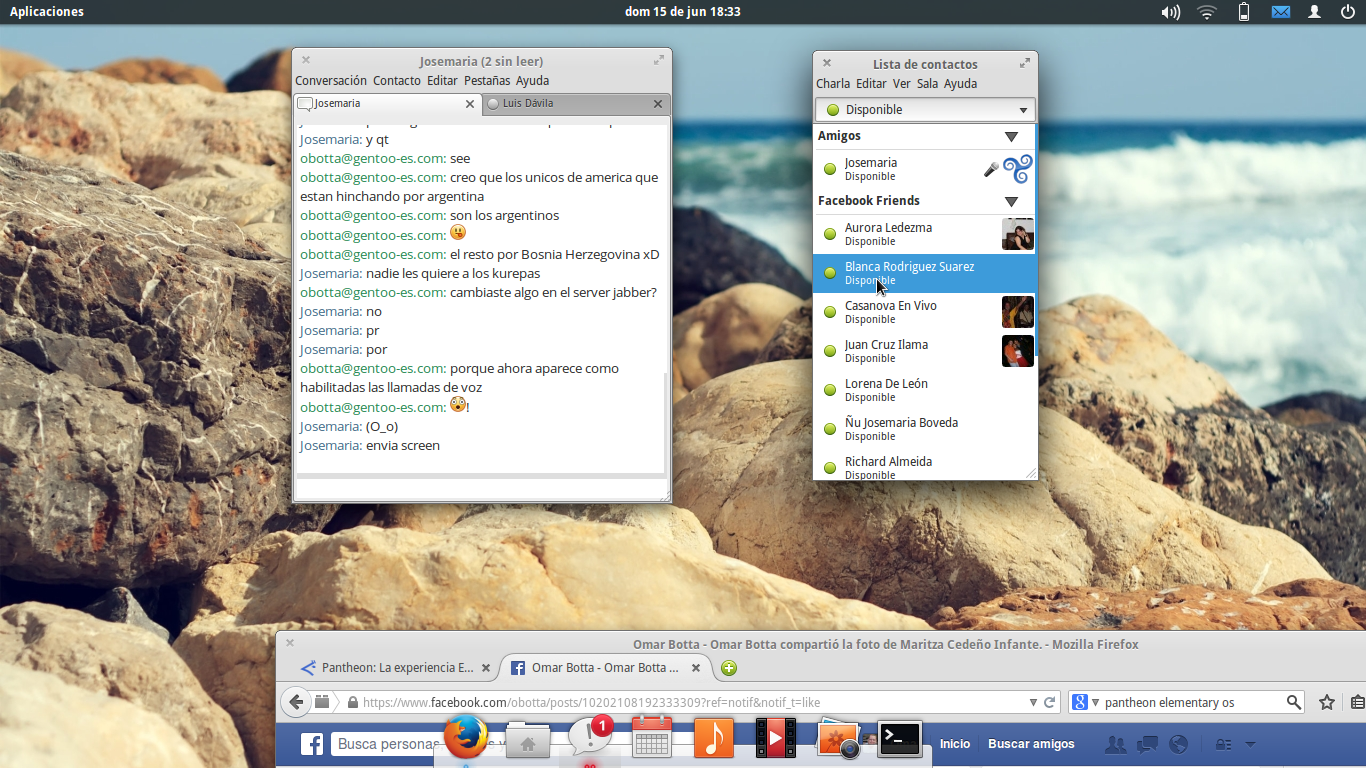Click Josemaria's triskelion avatar in contact list
The height and width of the screenshot is (768, 1366).
1018,169
